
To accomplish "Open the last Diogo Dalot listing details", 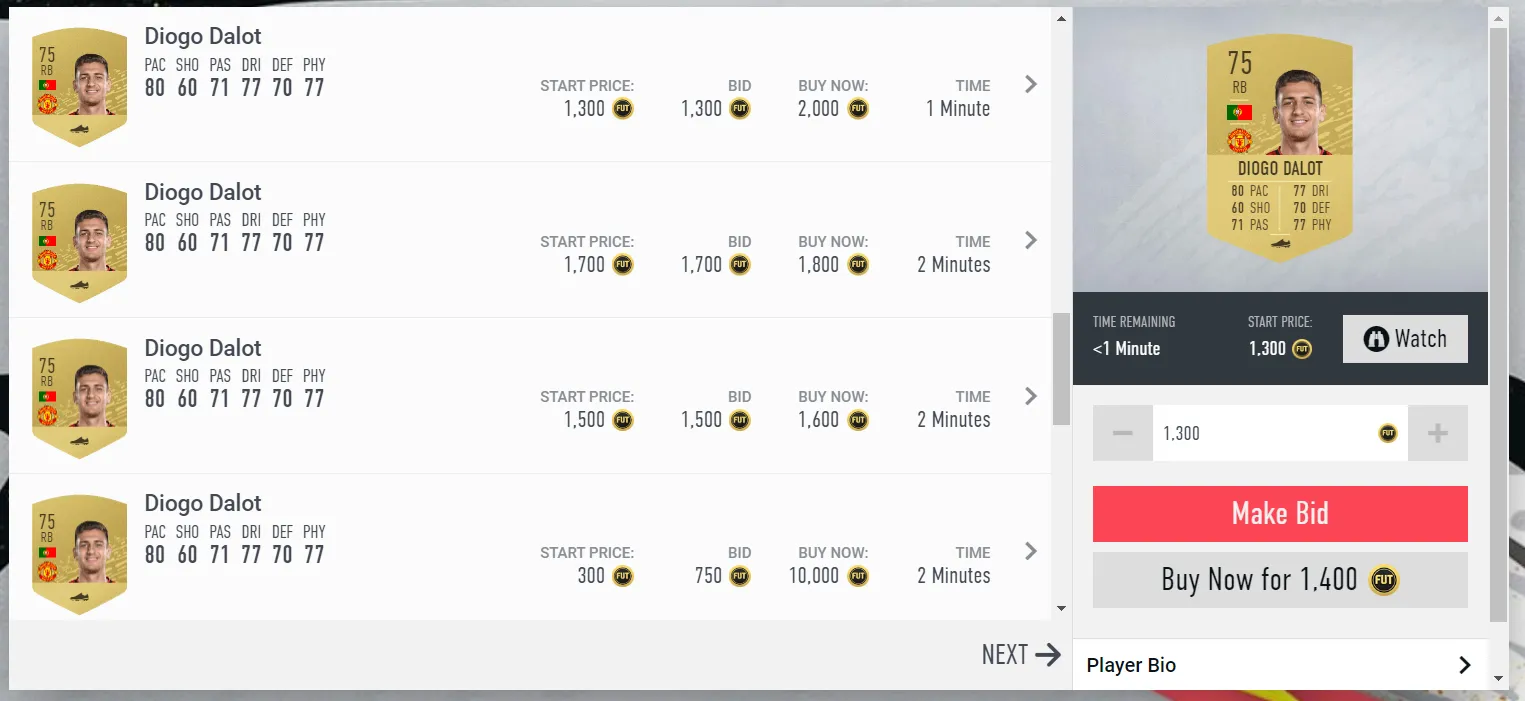I will pos(1030,551).
